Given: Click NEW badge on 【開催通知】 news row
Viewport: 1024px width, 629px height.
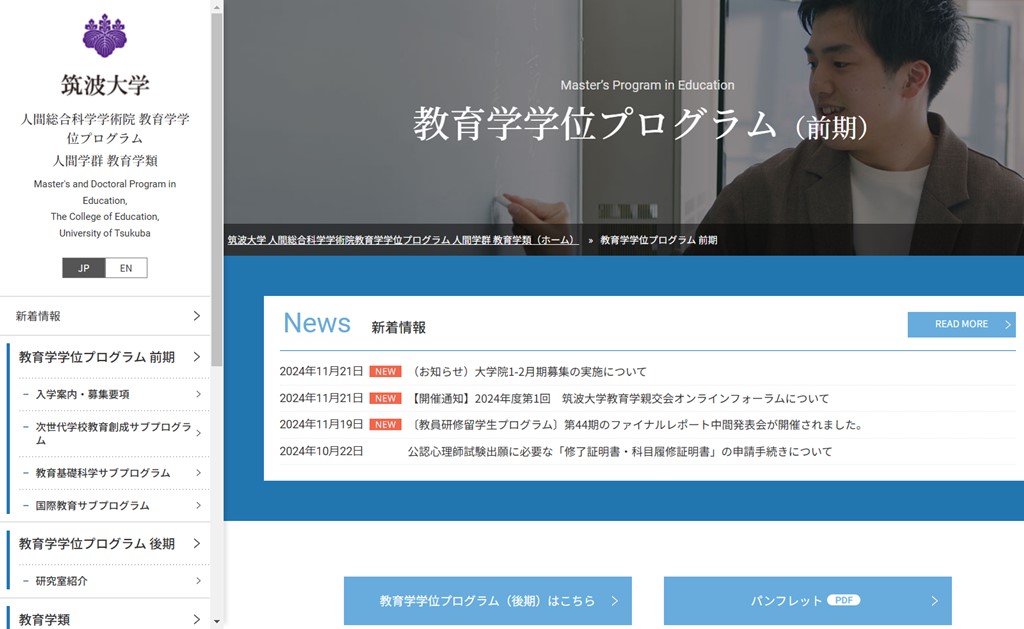Looking at the screenshot, I should coord(385,398).
